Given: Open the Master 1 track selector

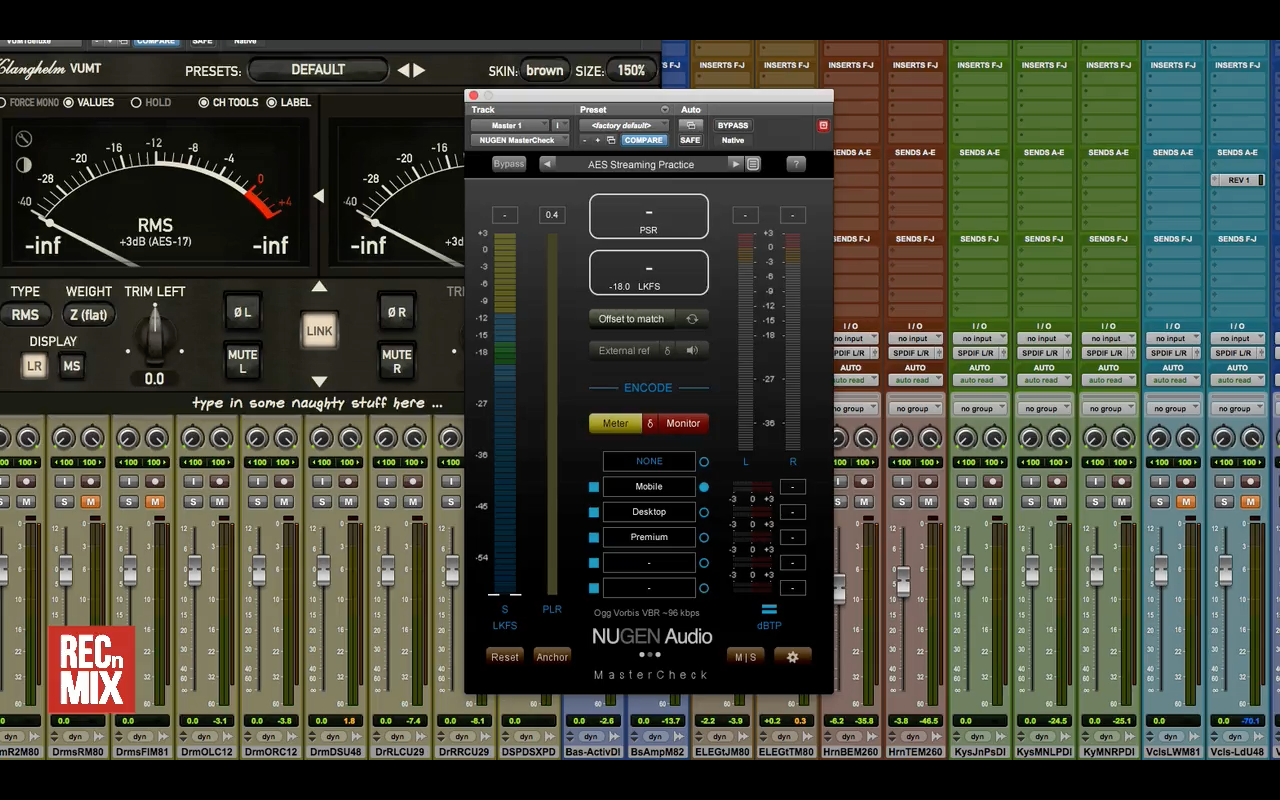Looking at the screenshot, I should click(509, 126).
